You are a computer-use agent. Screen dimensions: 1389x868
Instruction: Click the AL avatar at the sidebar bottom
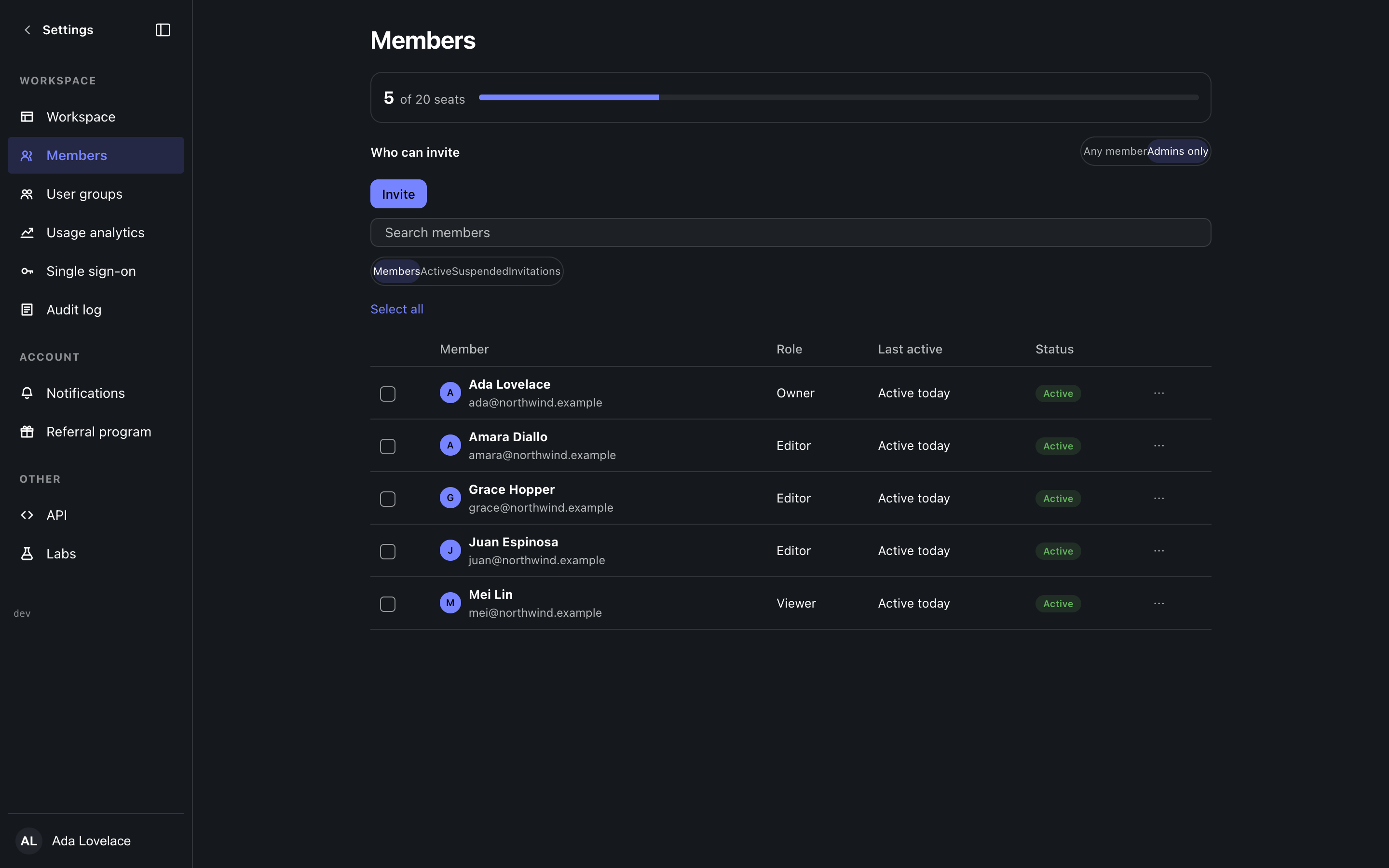29,841
